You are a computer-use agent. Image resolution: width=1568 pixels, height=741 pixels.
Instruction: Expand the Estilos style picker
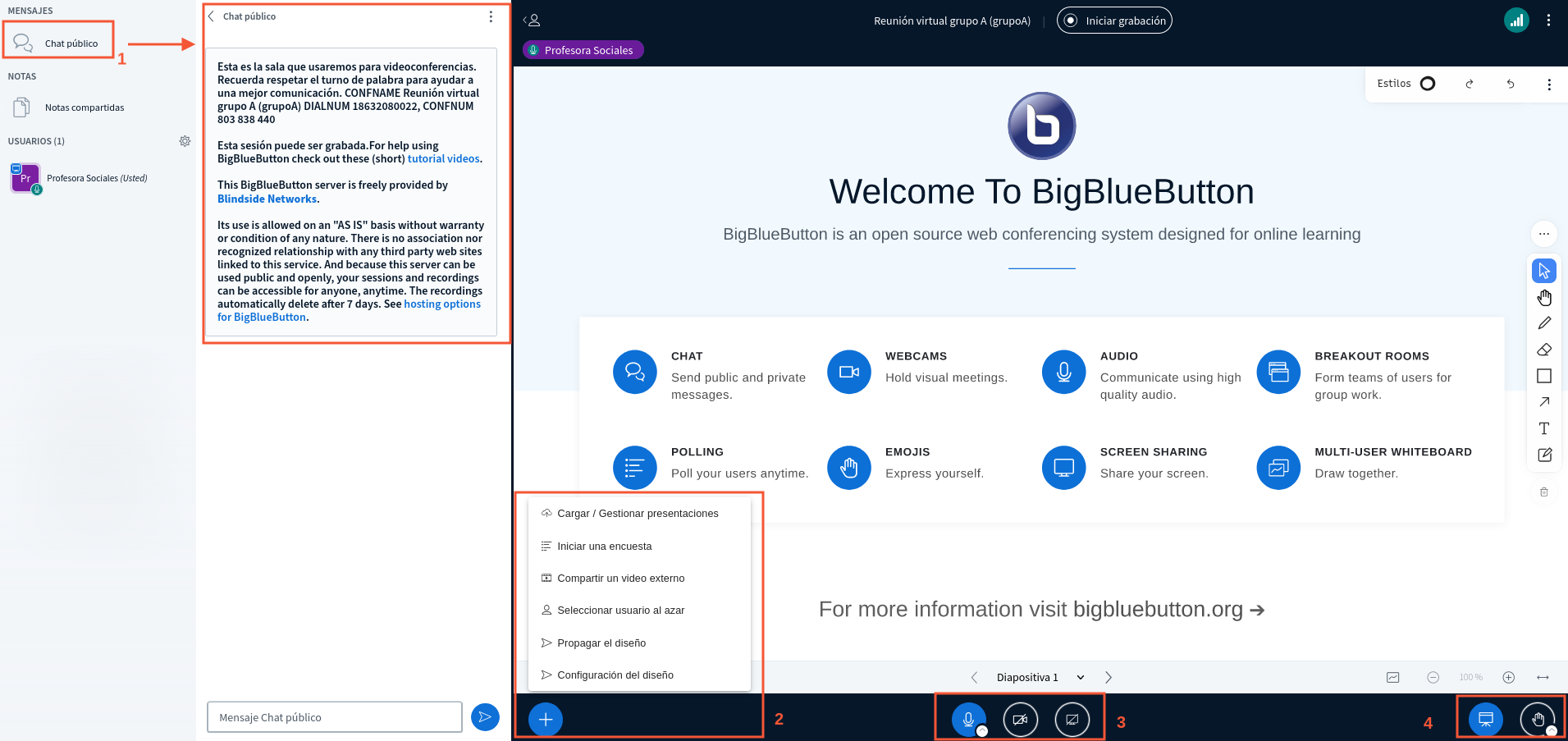pos(1406,84)
